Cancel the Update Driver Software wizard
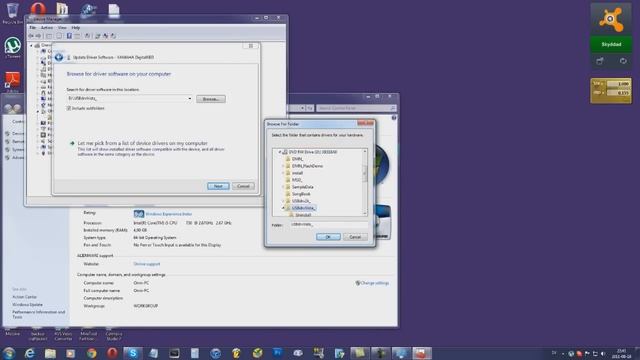The height and width of the screenshot is (360, 640). (x=243, y=186)
